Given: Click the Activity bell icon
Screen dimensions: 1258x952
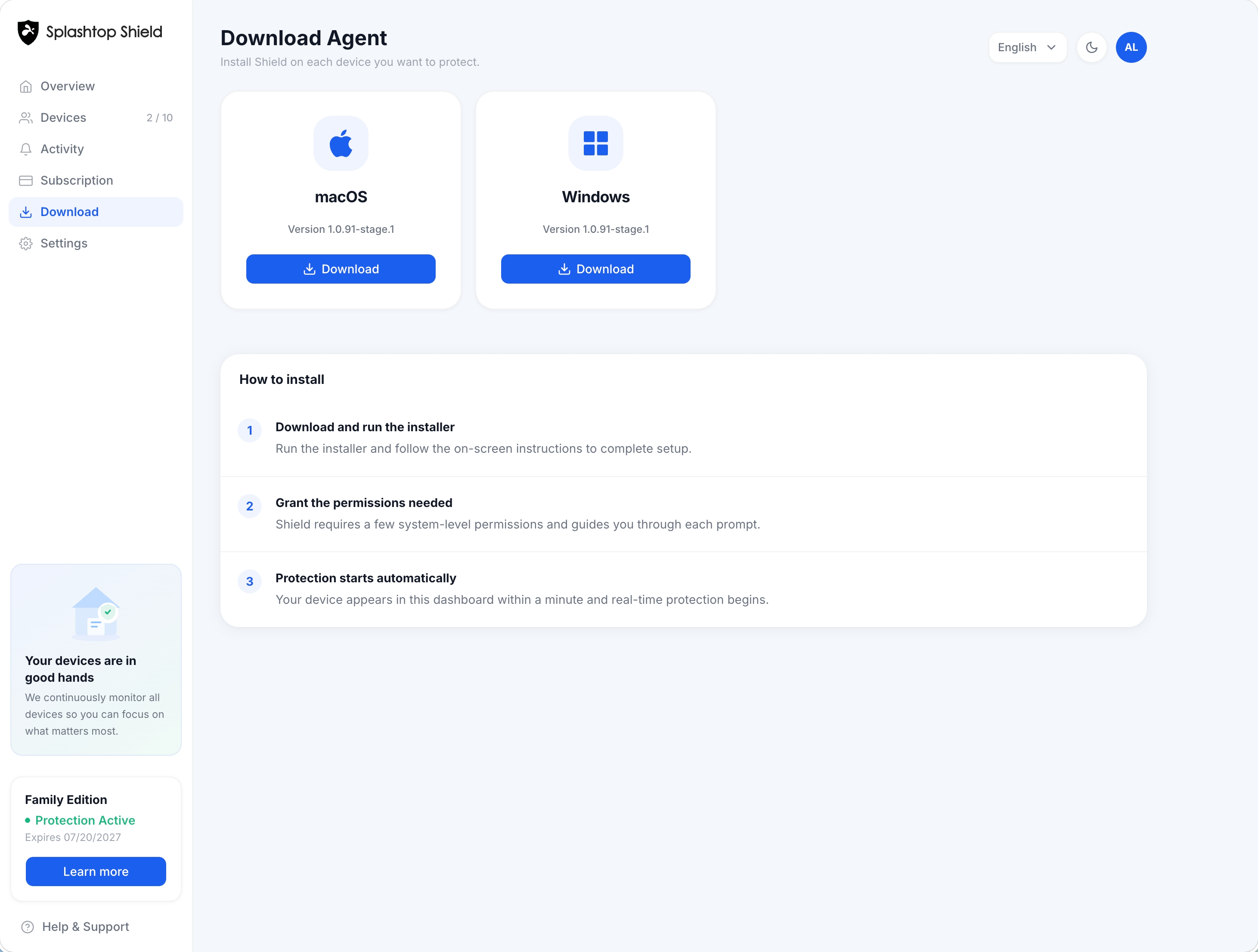Looking at the screenshot, I should click(25, 149).
